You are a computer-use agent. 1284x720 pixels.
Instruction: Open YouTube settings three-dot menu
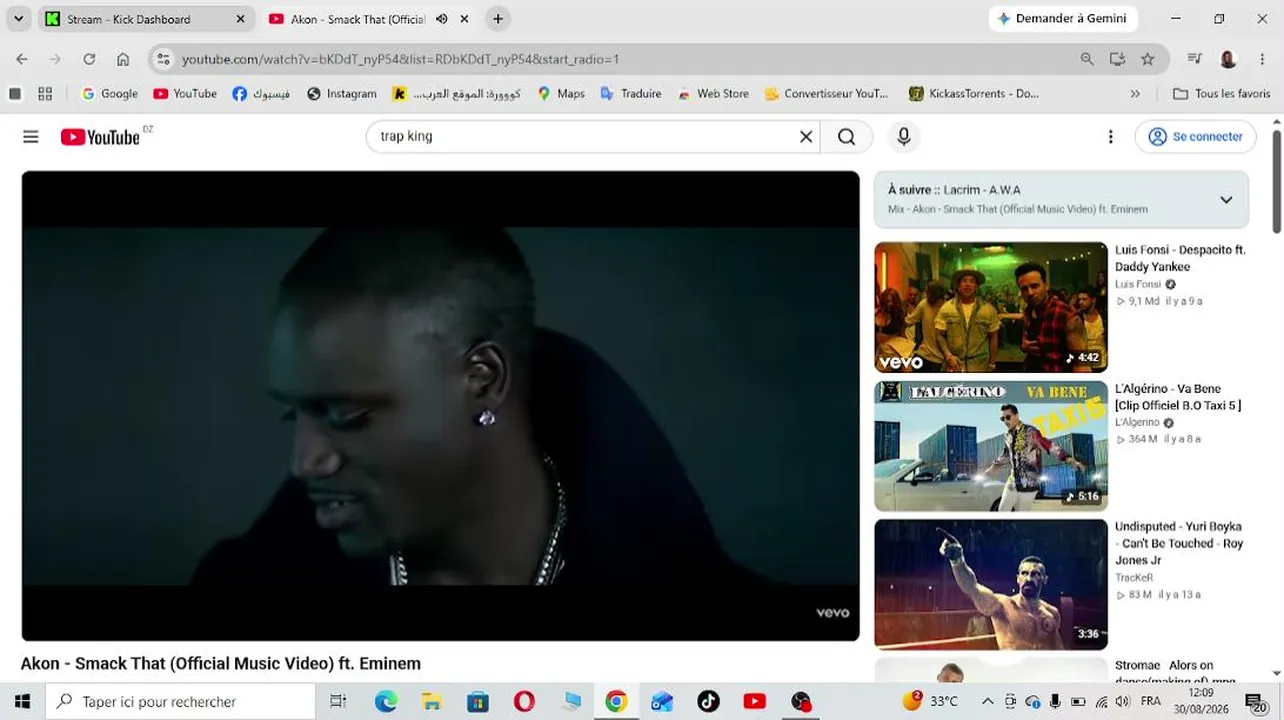pyautogui.click(x=1110, y=137)
